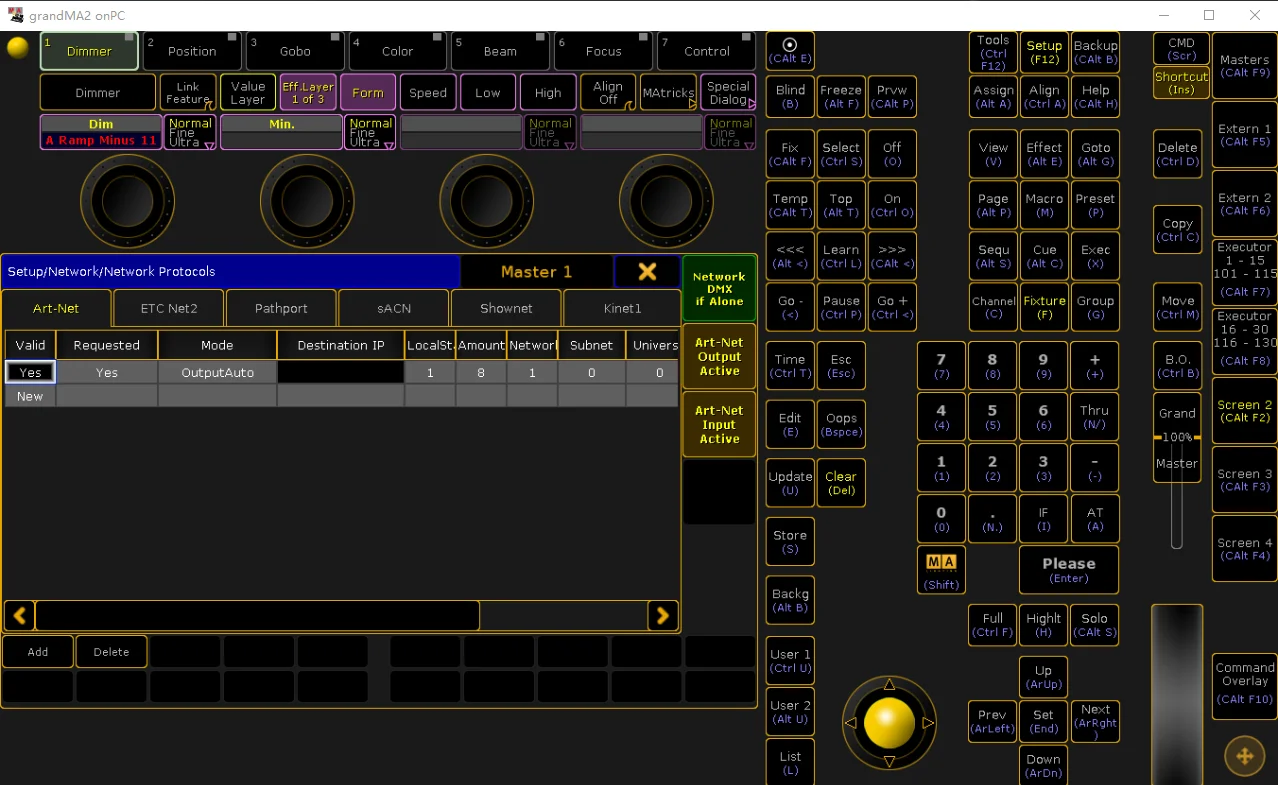1278x785 pixels.
Task: Click the yellow trackball in the center
Action: pos(889,723)
